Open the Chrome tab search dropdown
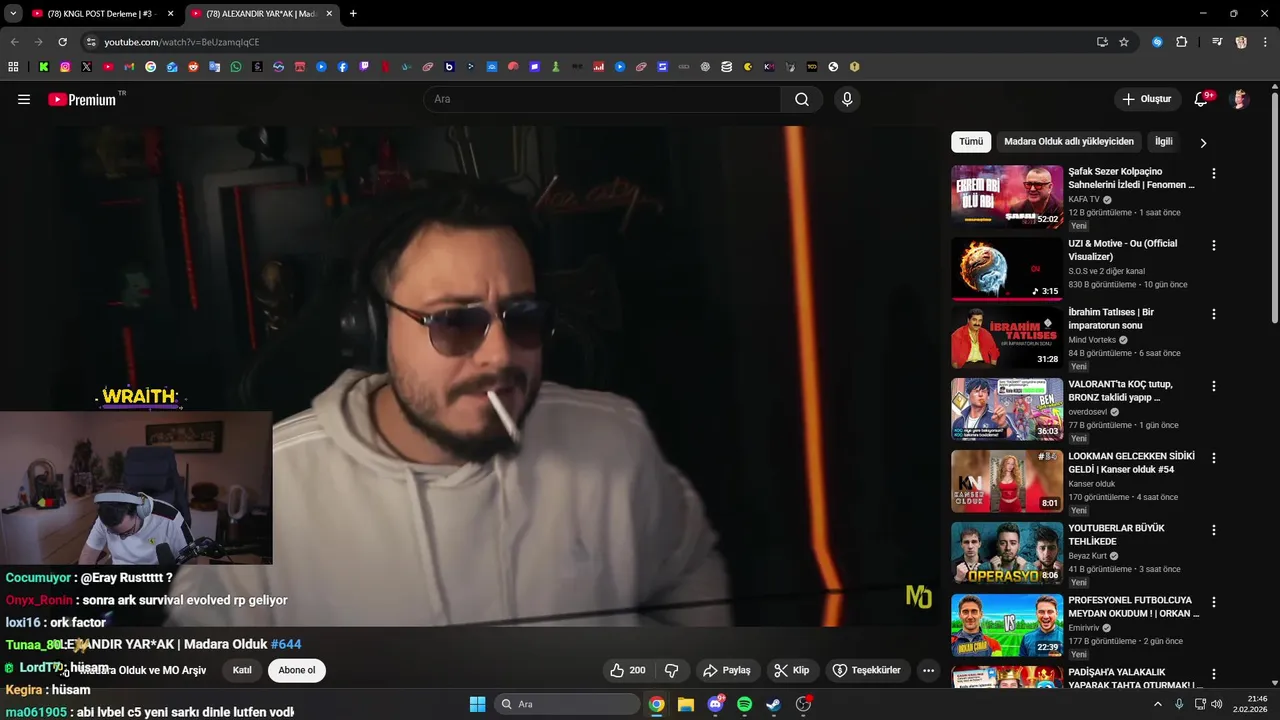This screenshot has height=720, width=1280. coord(13,13)
